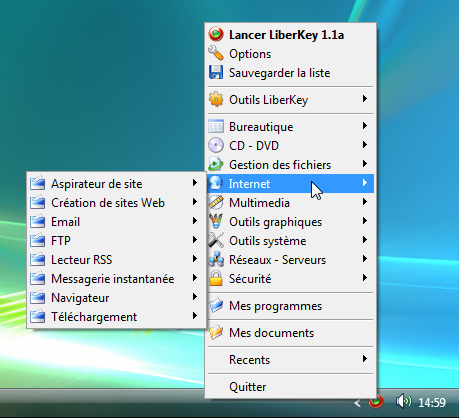Open the volume speaker tray icon

(x=404, y=401)
